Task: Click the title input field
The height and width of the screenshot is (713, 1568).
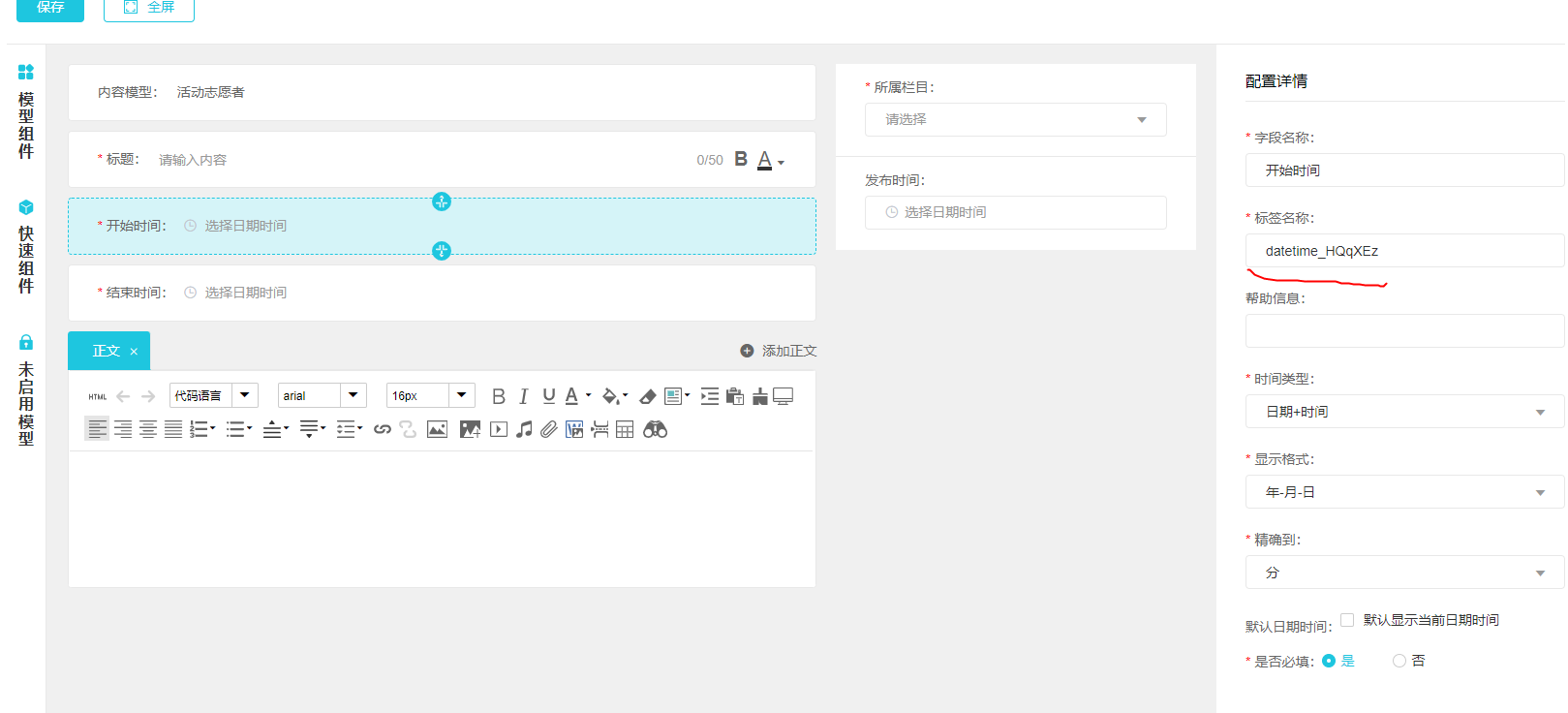Action: (x=421, y=160)
